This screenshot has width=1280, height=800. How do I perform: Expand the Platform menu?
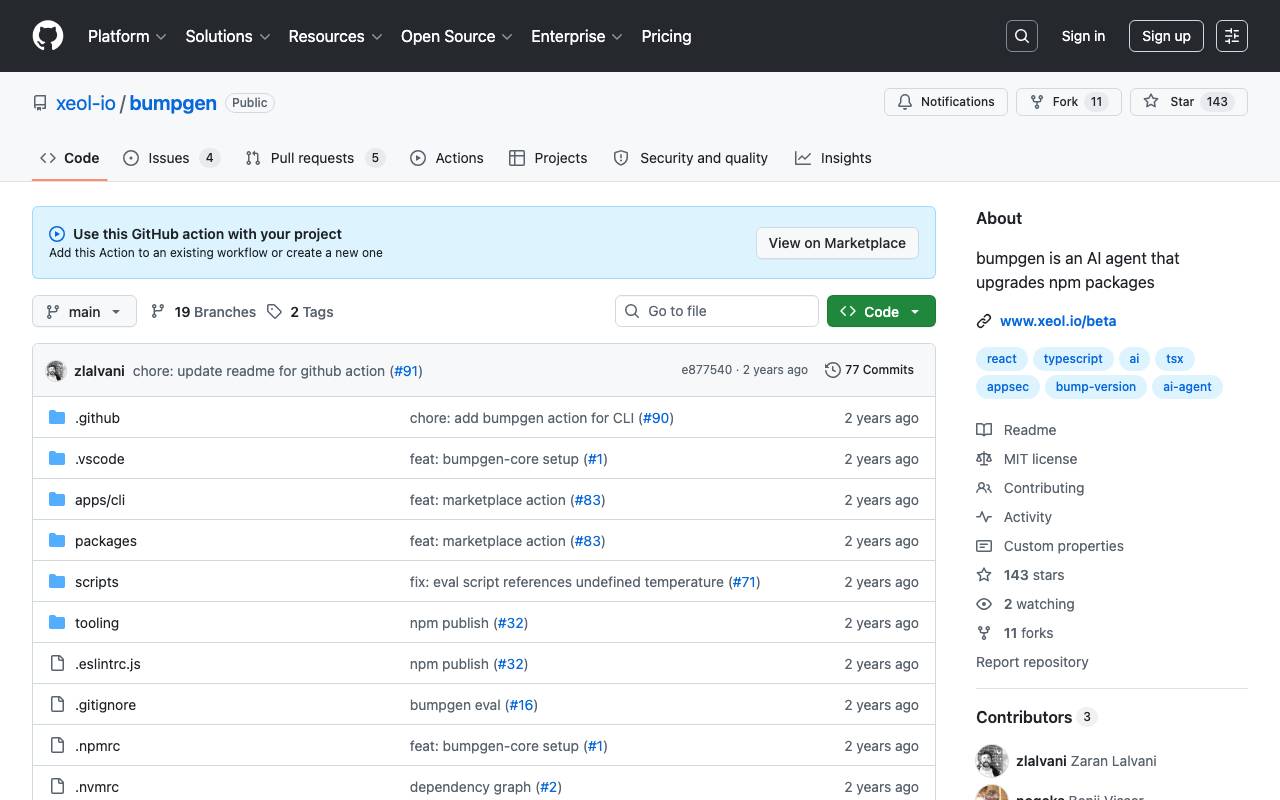(127, 36)
